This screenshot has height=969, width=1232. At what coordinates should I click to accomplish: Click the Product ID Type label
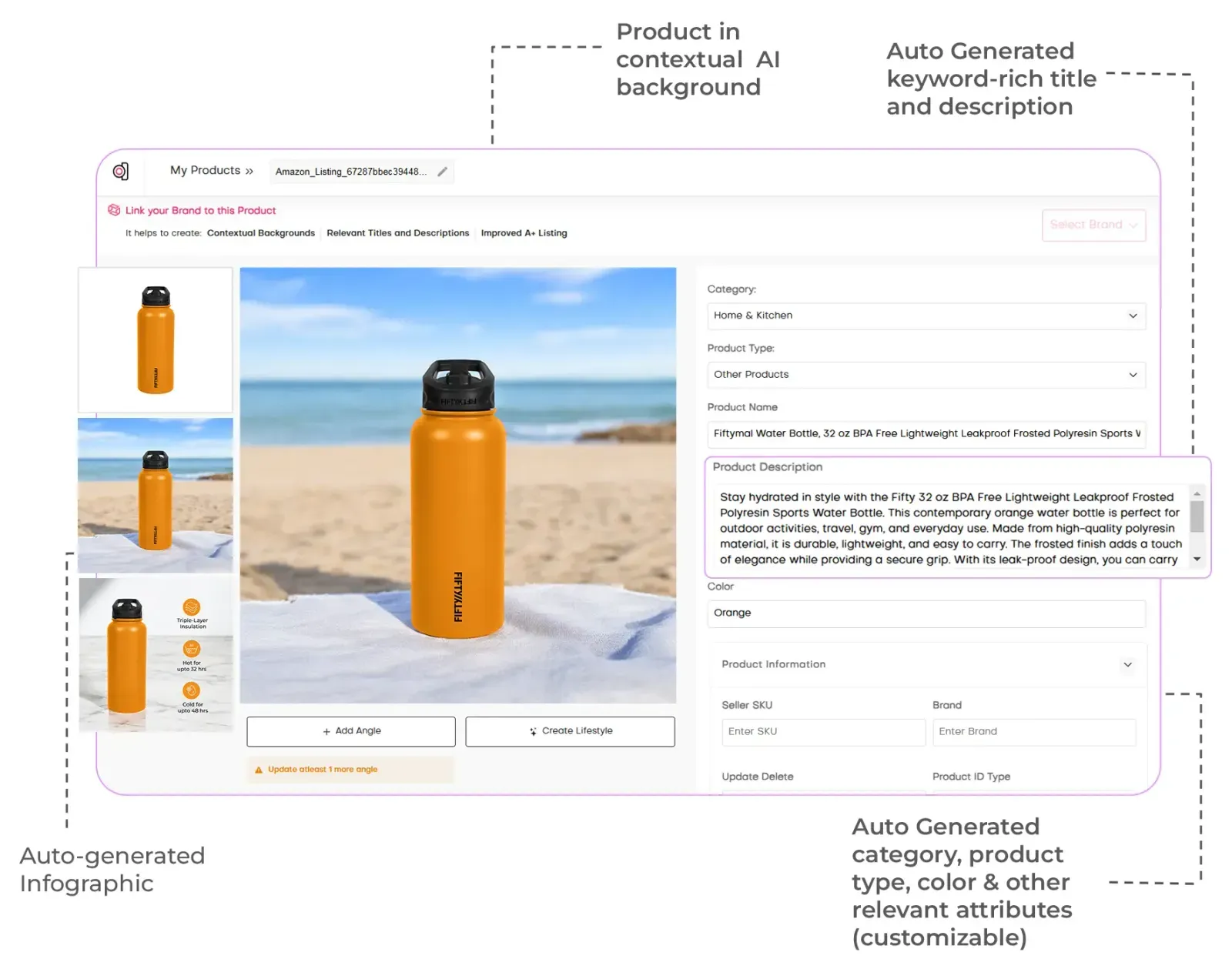tap(971, 777)
